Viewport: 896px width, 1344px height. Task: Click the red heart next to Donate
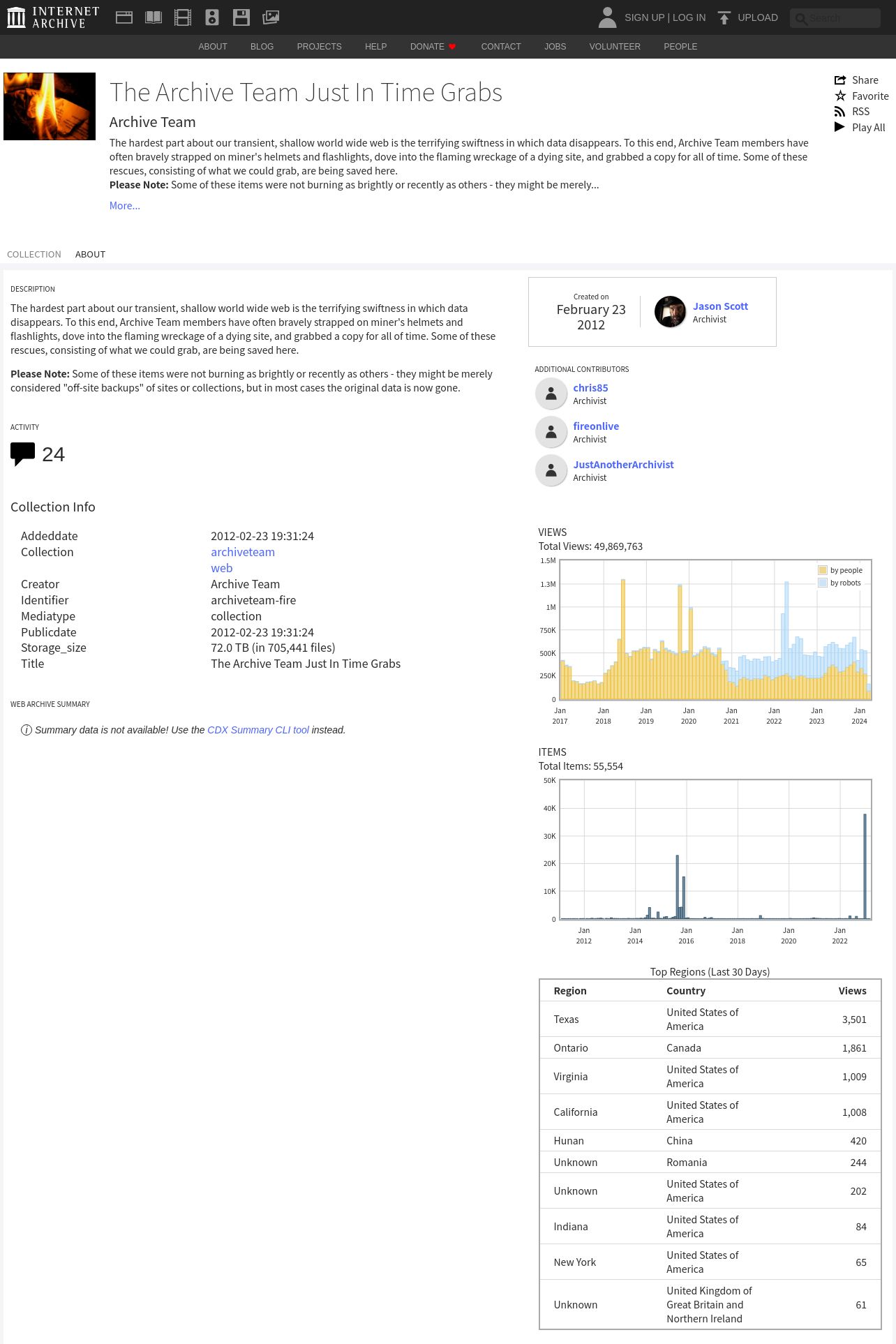pyautogui.click(x=452, y=47)
